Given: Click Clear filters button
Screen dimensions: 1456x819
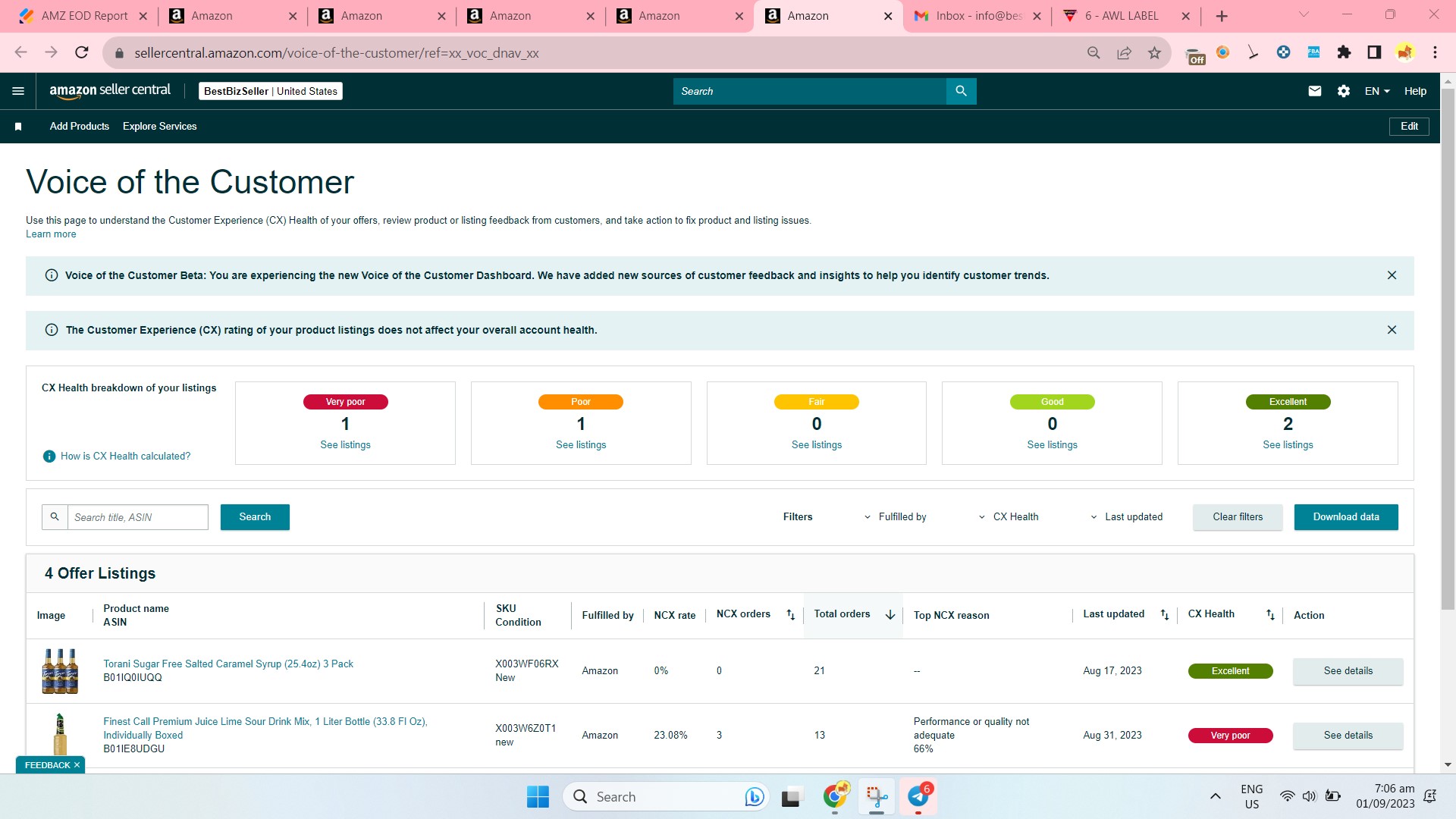Looking at the screenshot, I should tap(1238, 517).
